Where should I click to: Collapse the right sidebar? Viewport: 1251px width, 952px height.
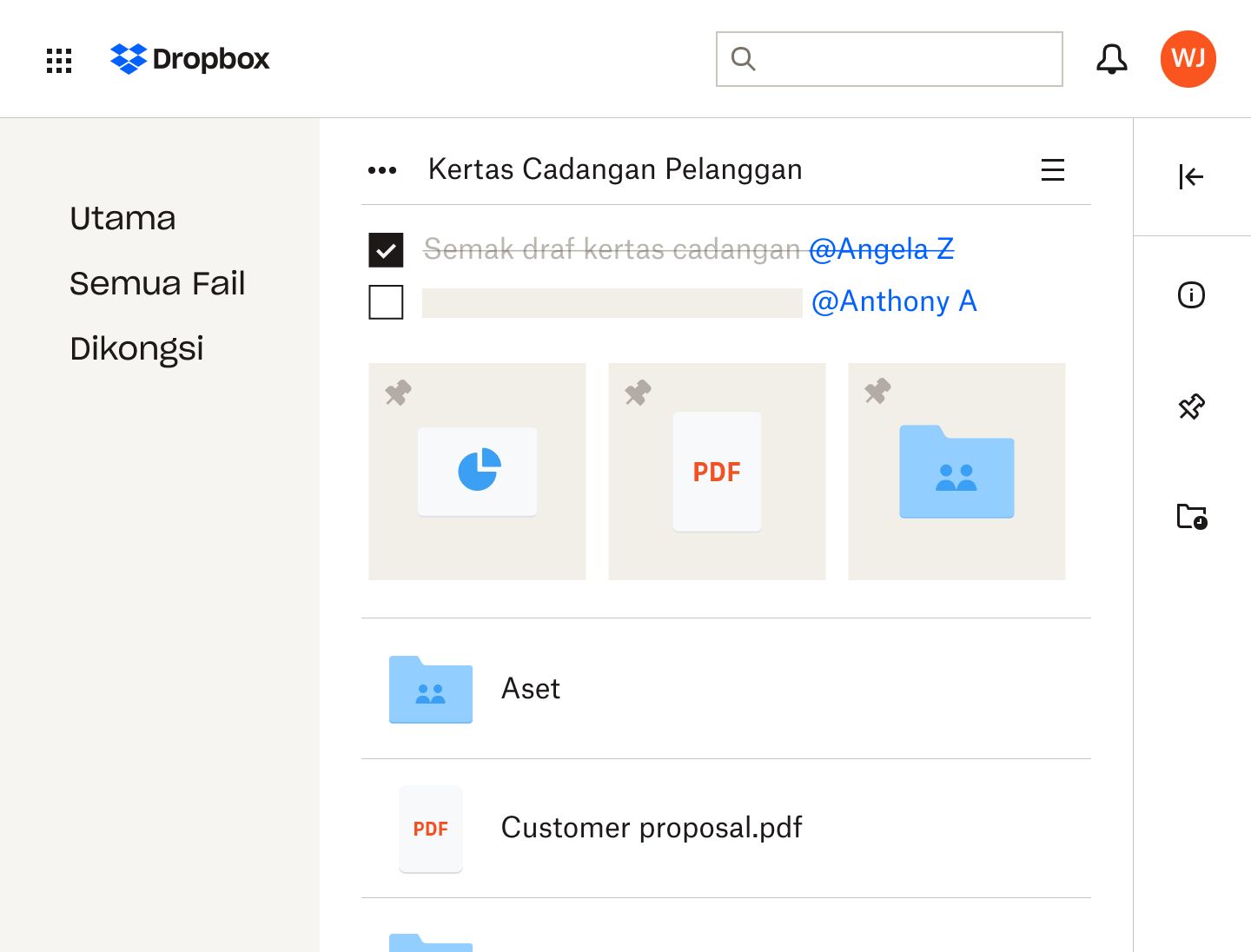(1191, 176)
